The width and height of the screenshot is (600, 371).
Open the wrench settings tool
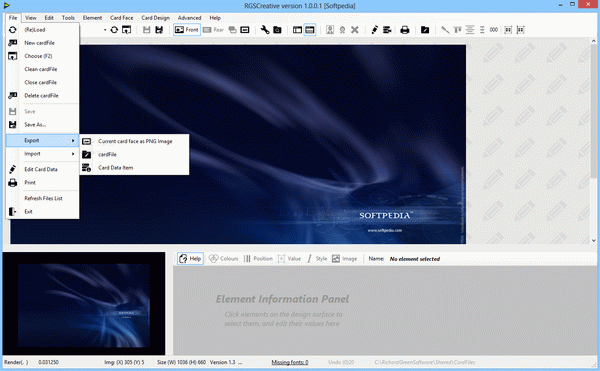click(265, 29)
